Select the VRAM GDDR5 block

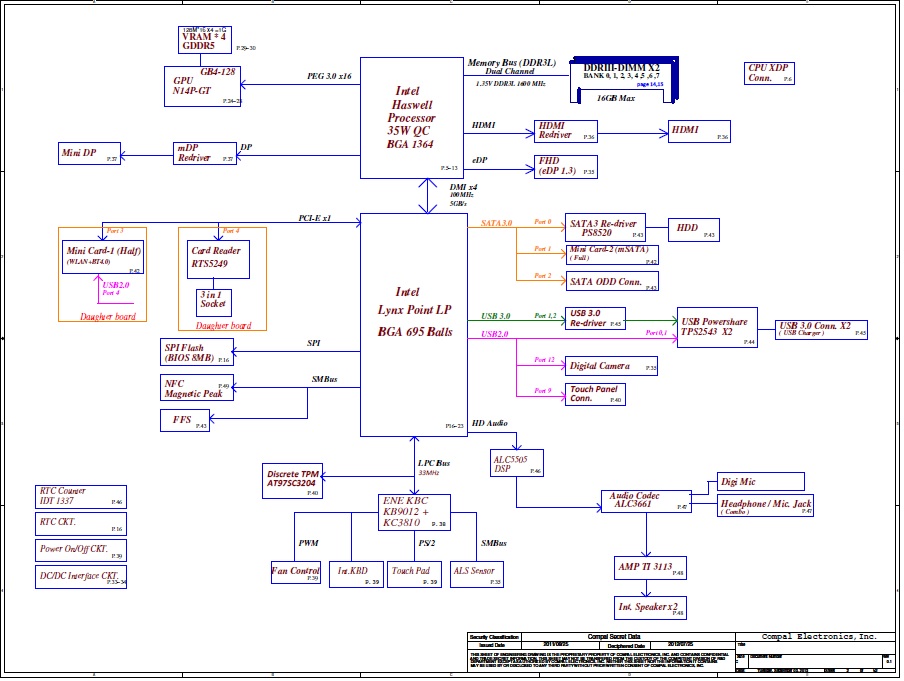[203, 38]
